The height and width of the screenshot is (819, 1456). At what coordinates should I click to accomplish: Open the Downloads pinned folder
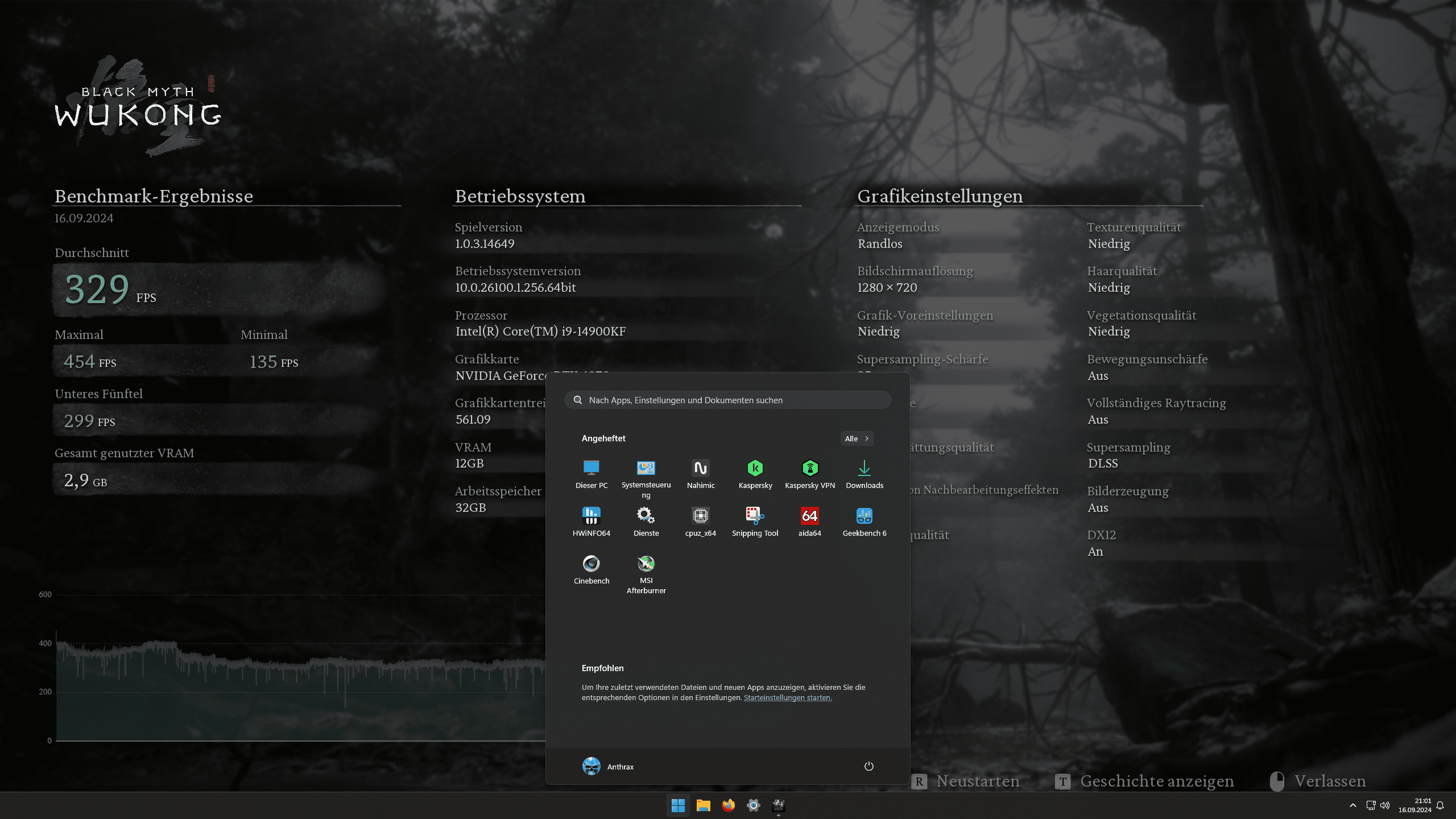[x=864, y=474]
